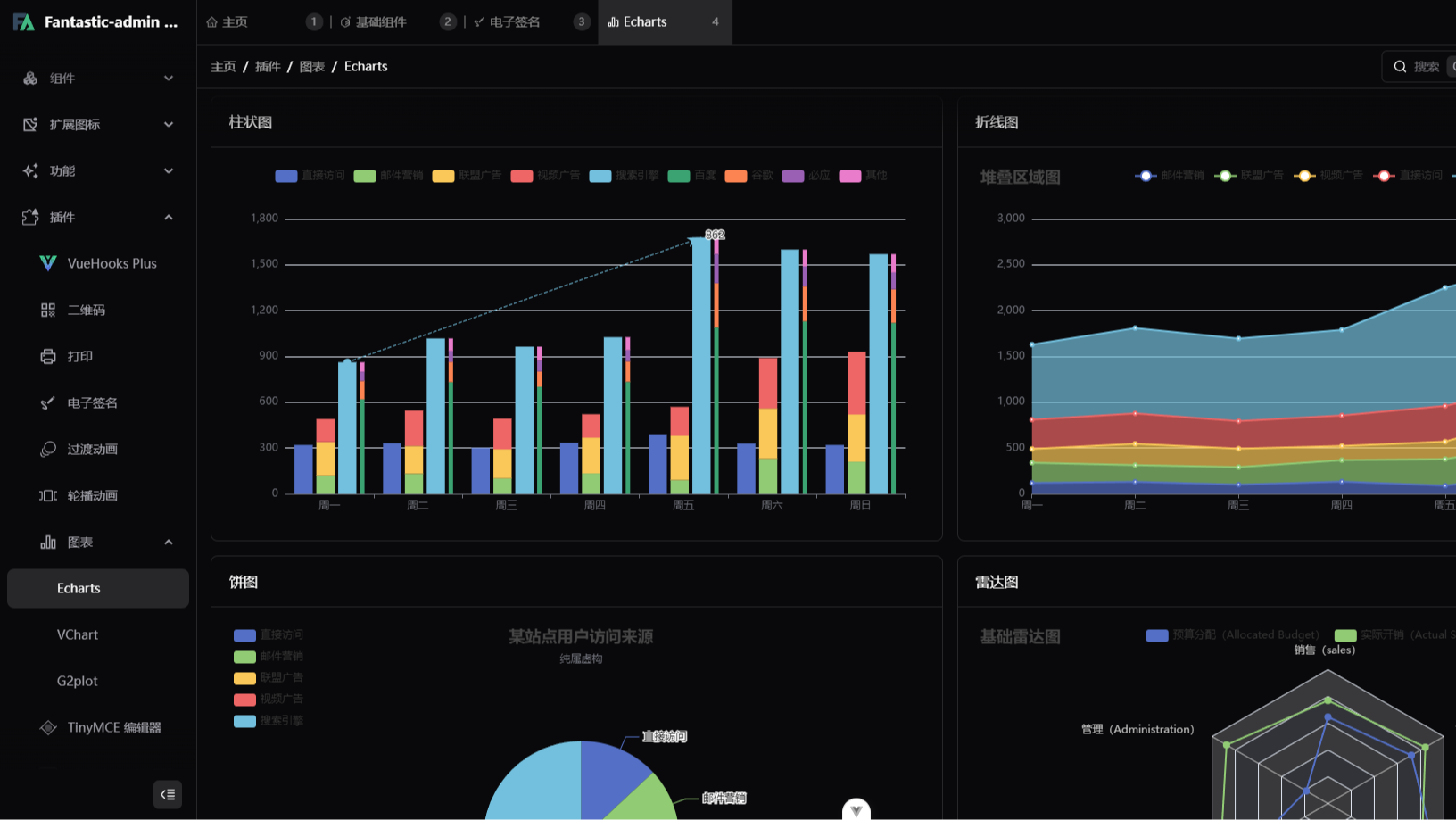Click Echarts in the breadcrumb
The height and width of the screenshot is (820, 1456).
(366, 67)
